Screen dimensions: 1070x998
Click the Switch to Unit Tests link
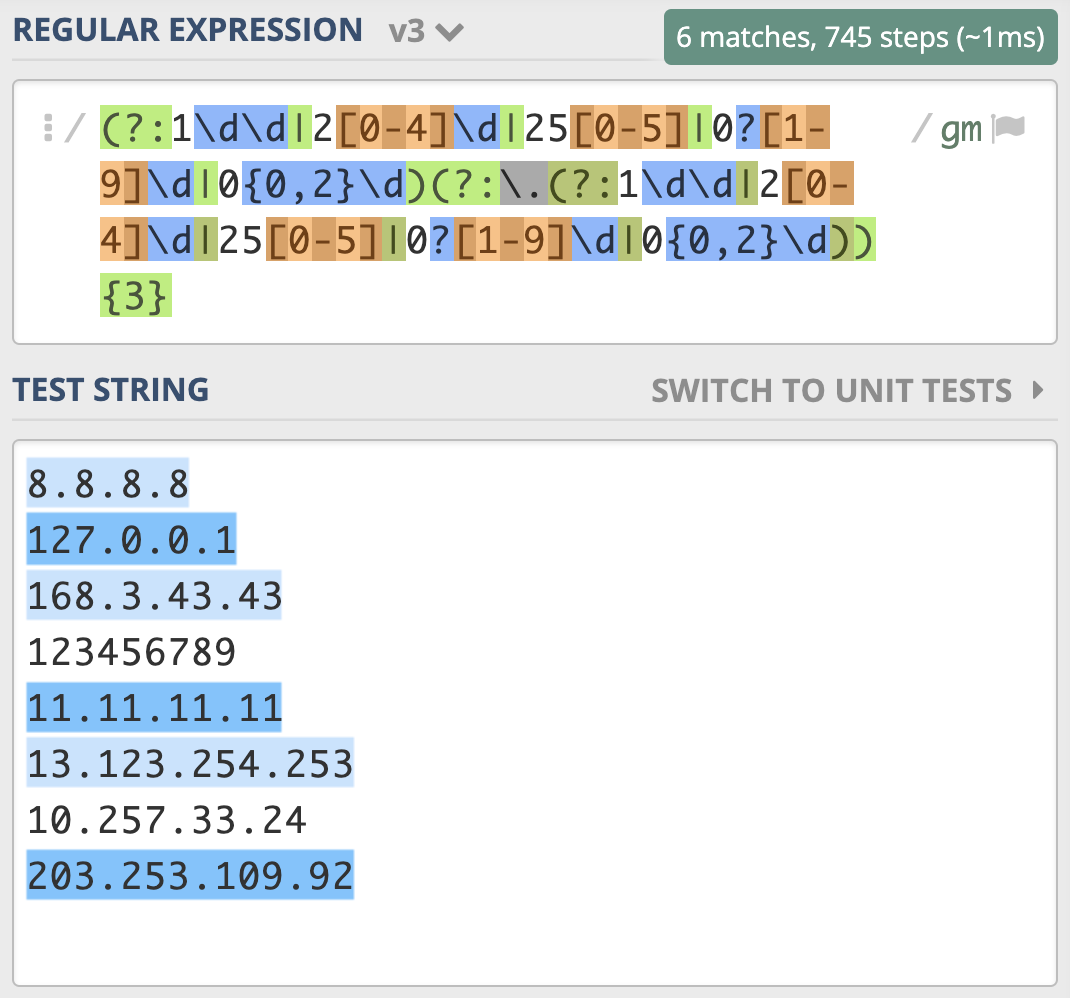tap(831, 390)
